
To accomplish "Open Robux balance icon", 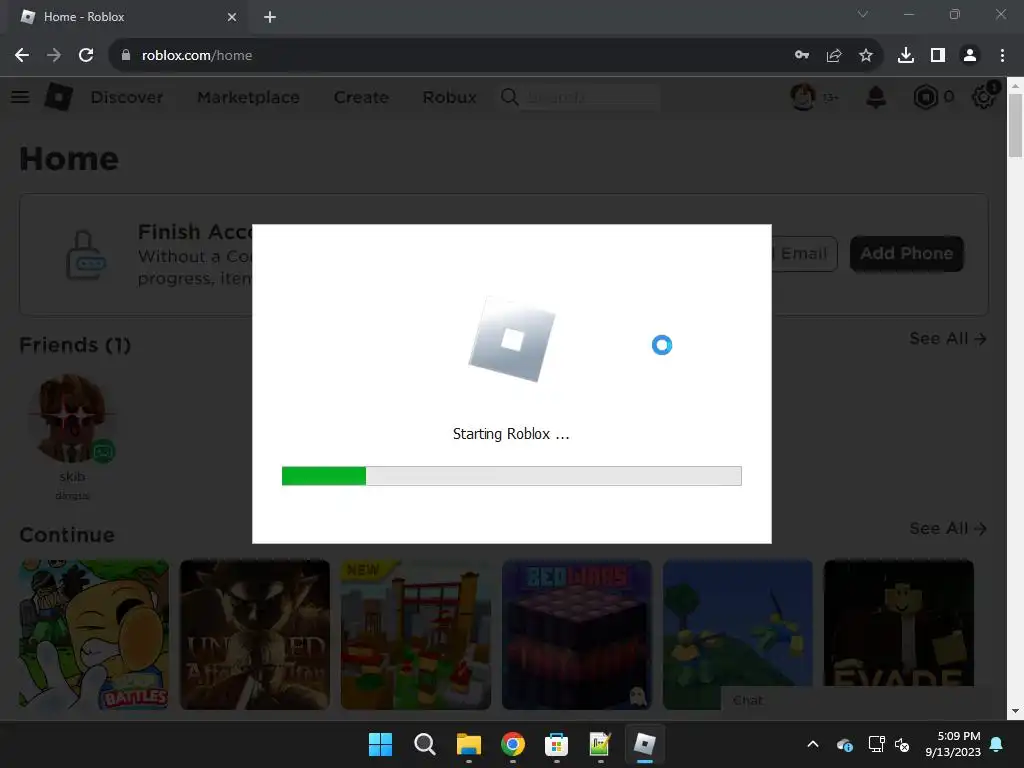I will (925, 97).
